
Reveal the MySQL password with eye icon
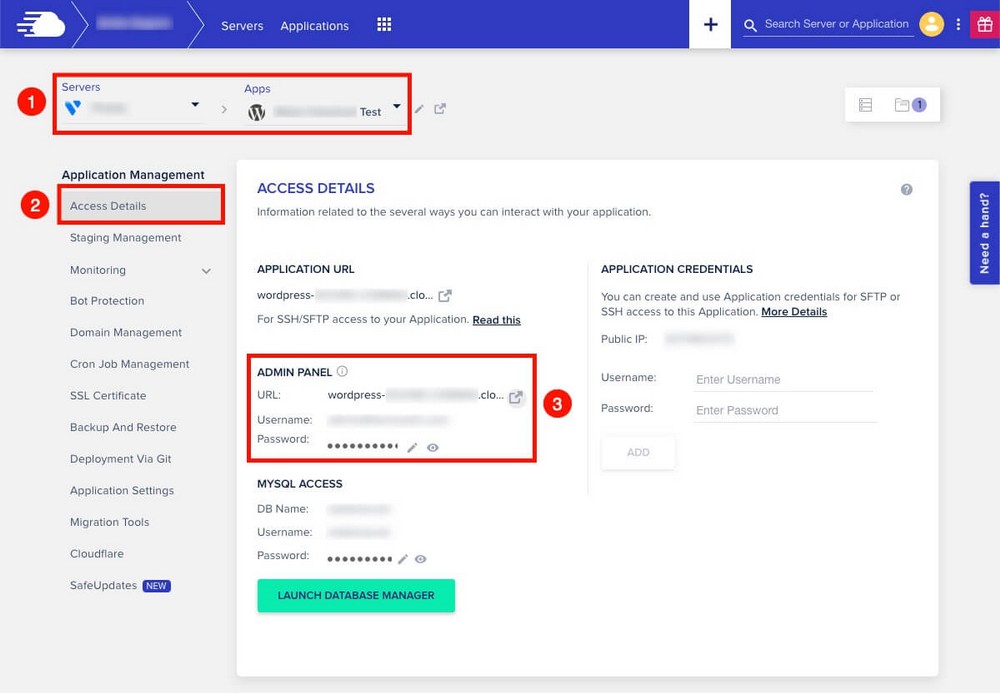pos(421,560)
